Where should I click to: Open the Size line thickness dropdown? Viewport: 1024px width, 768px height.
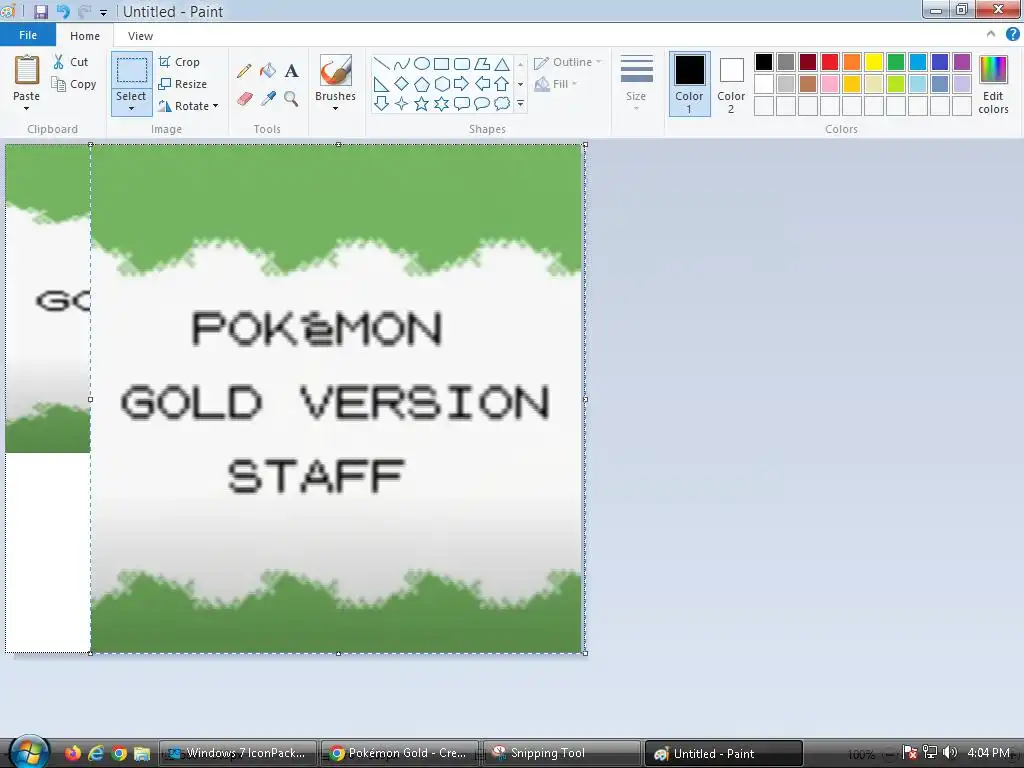pos(636,83)
